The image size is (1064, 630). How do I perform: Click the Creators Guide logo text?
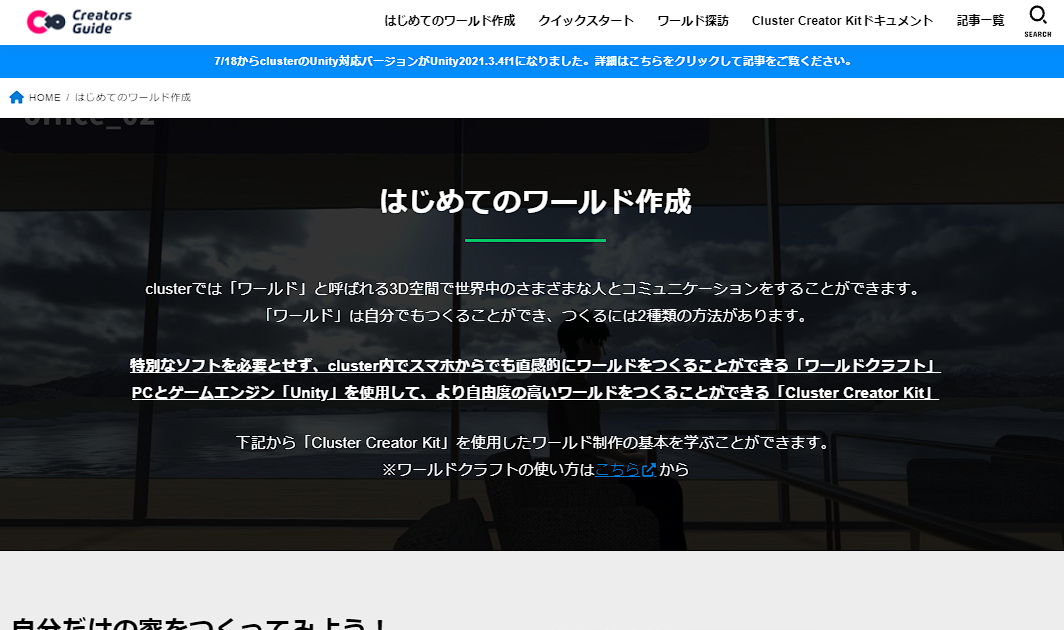(101, 22)
